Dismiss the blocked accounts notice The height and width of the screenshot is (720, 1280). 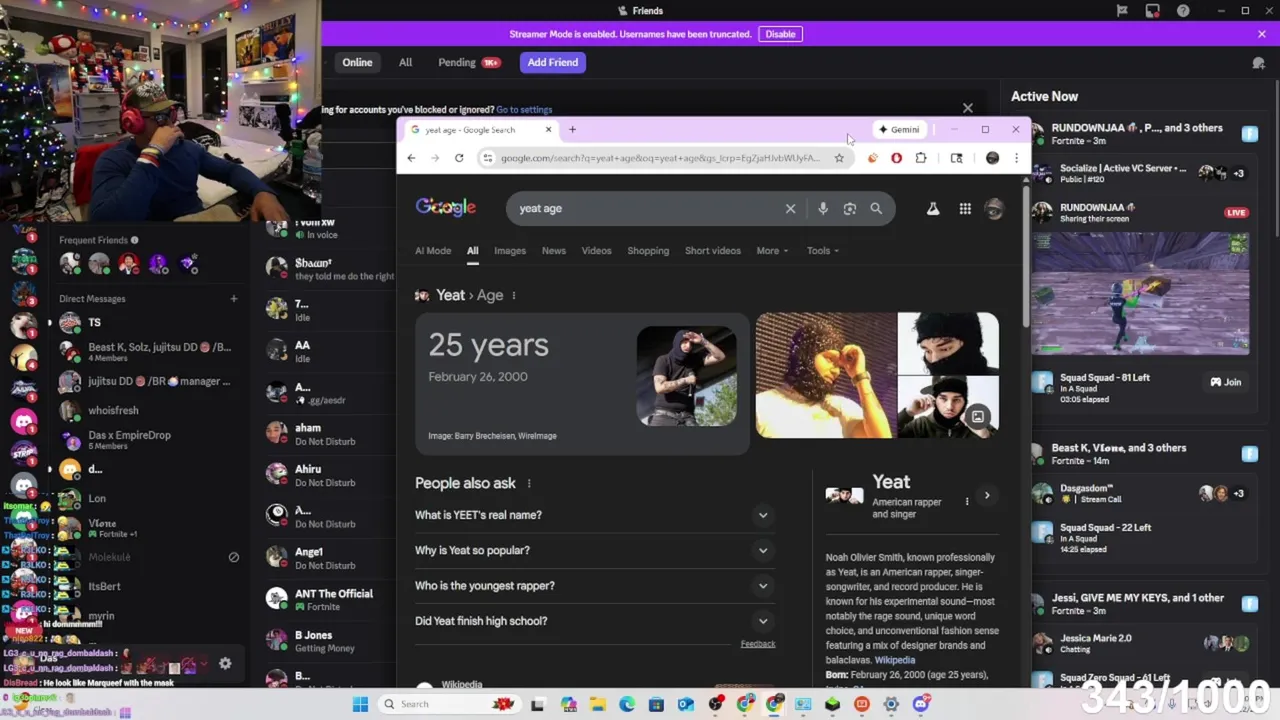(968, 108)
